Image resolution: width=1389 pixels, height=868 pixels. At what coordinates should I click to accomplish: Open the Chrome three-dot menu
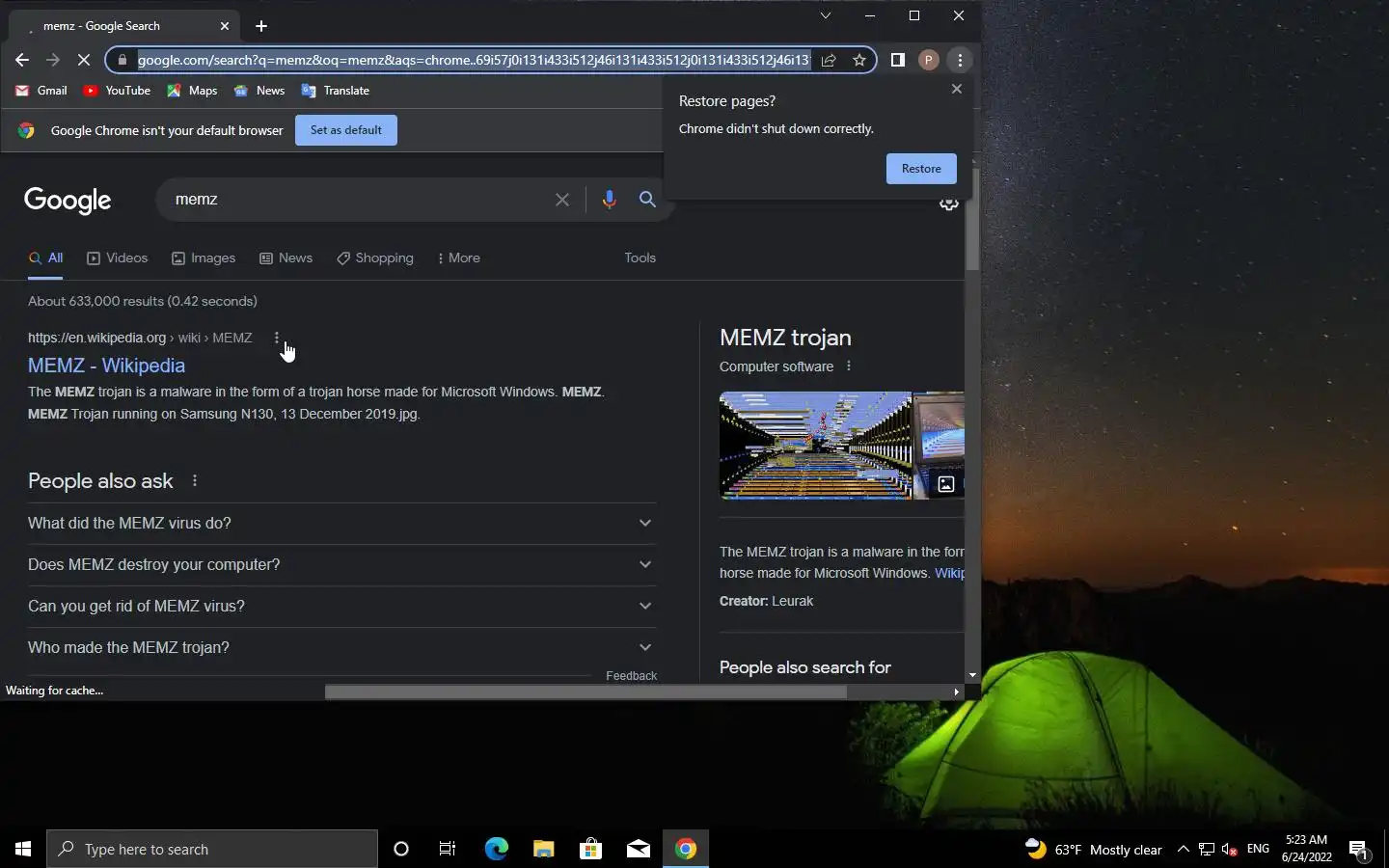960,60
